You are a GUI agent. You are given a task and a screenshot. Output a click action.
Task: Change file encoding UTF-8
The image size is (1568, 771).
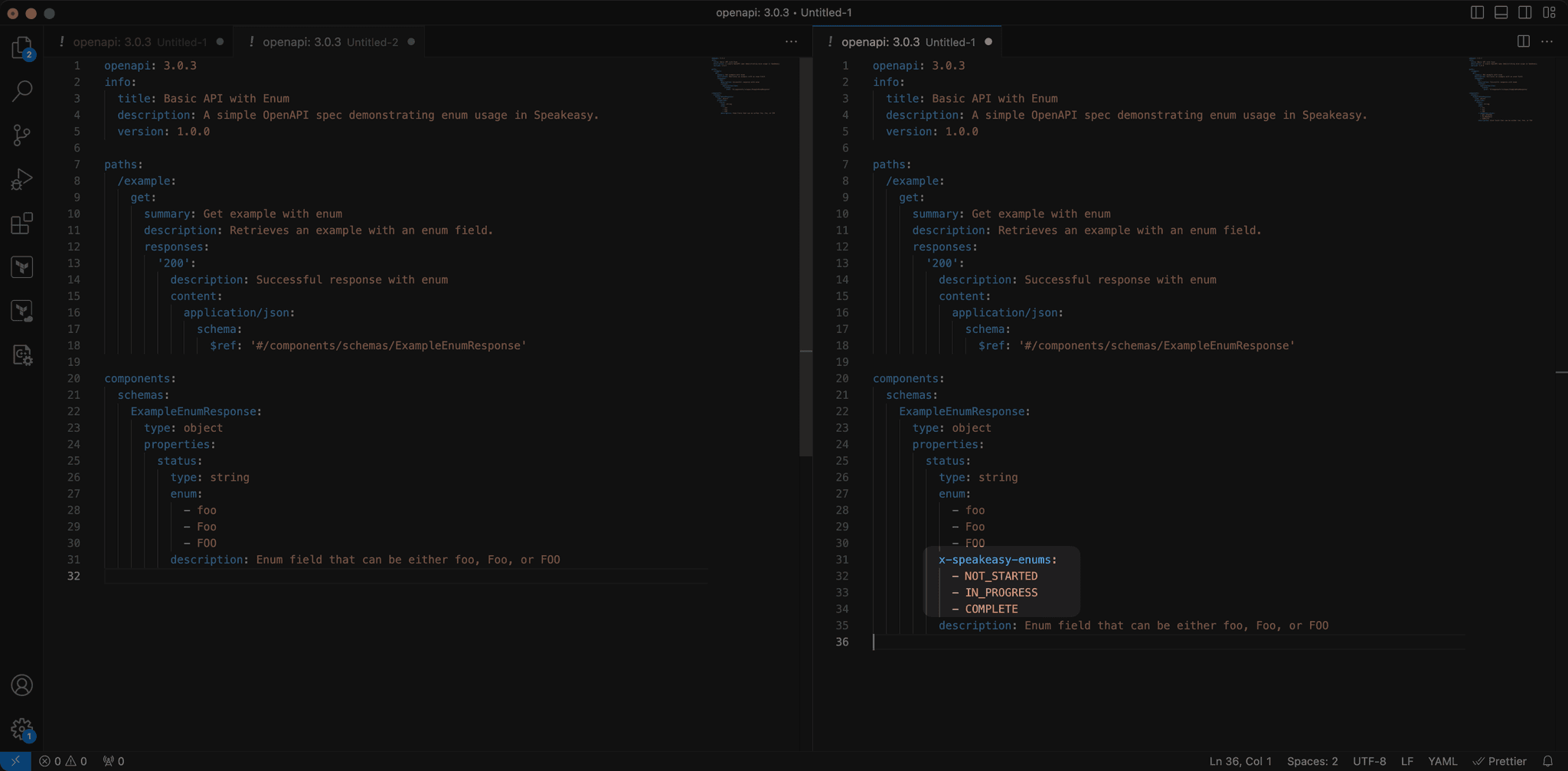1369,761
